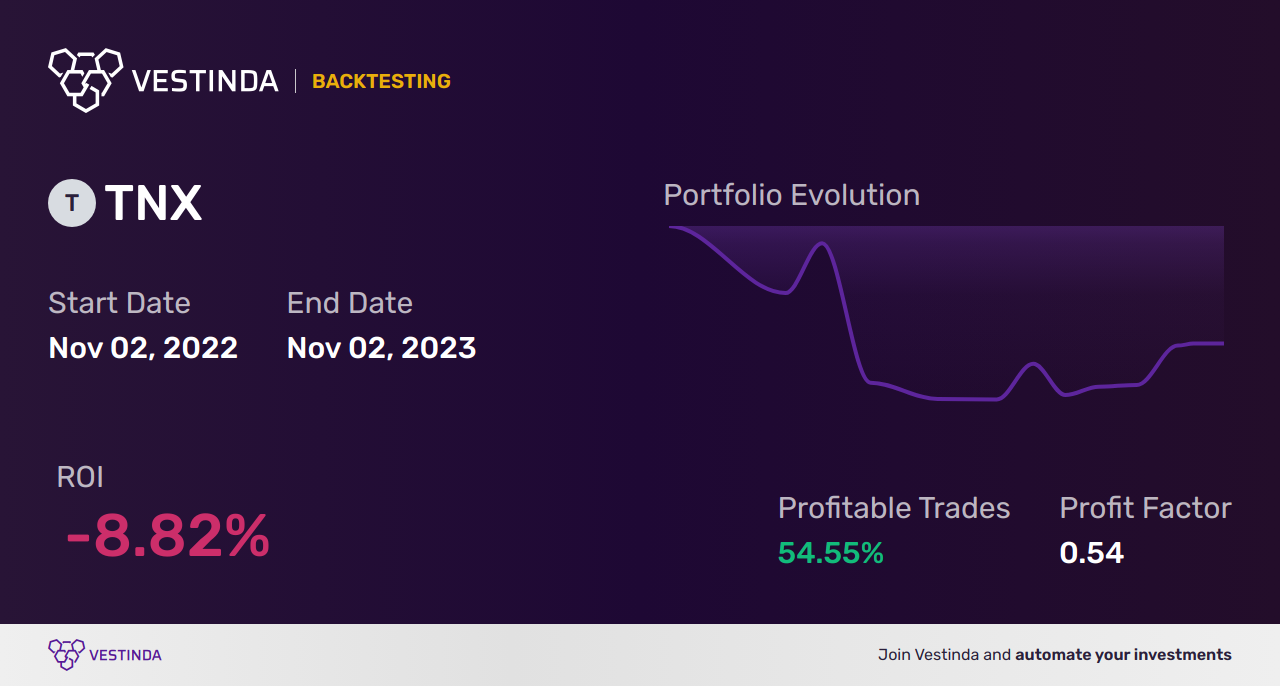Image resolution: width=1280 pixels, height=686 pixels.
Task: Click the Profit Factor label
Action: 1145,508
